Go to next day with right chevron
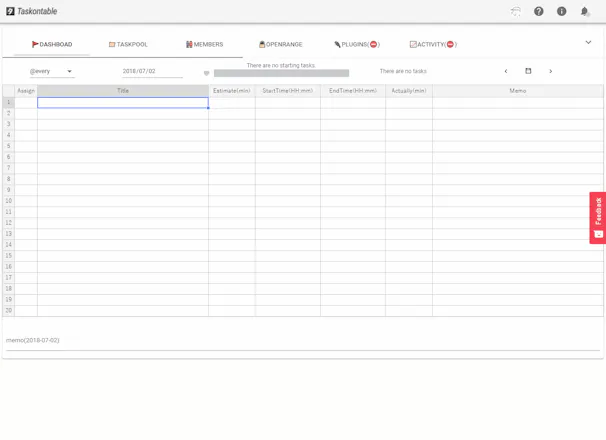The image size is (606, 440). (550, 71)
